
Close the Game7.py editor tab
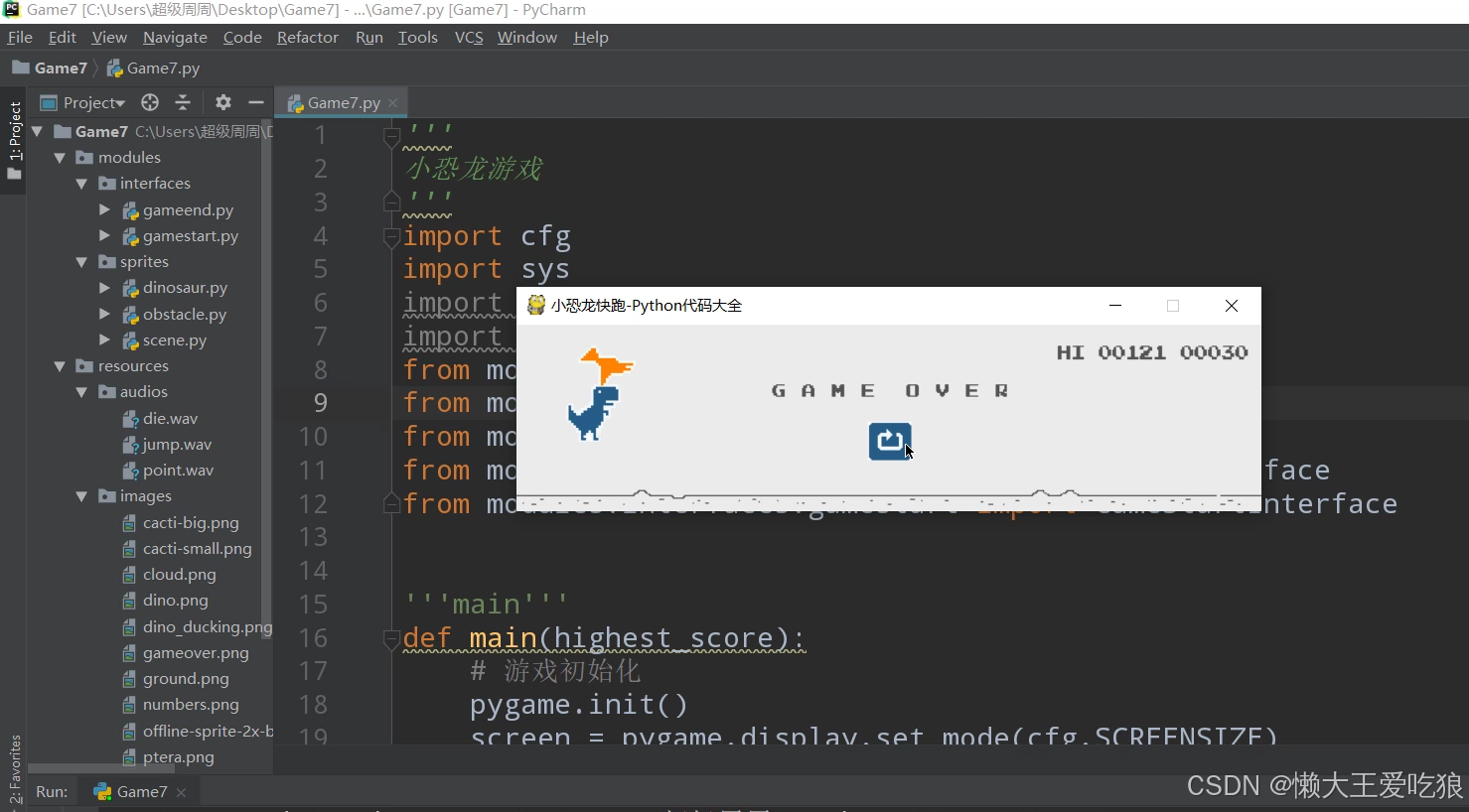click(393, 102)
